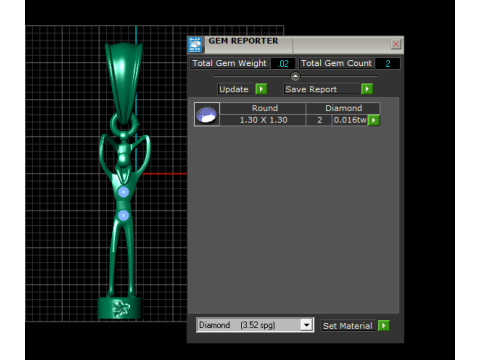Select the lower blue gem on pendant

(123, 215)
